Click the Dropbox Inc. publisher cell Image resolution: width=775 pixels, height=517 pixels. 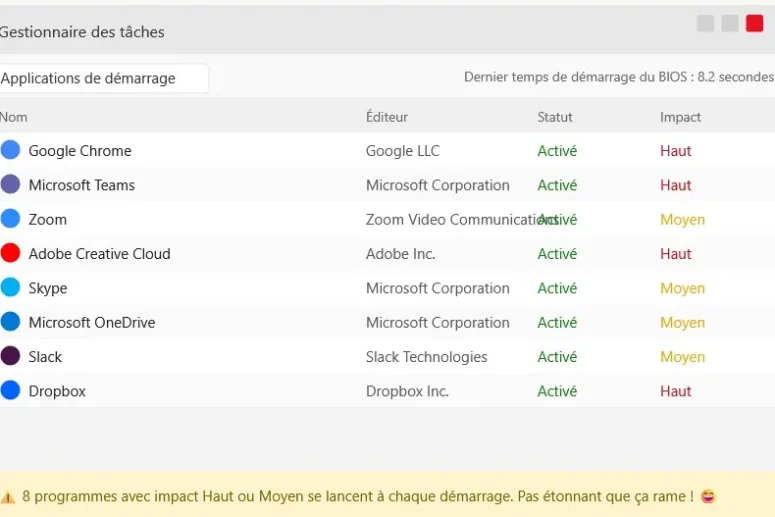coord(407,391)
